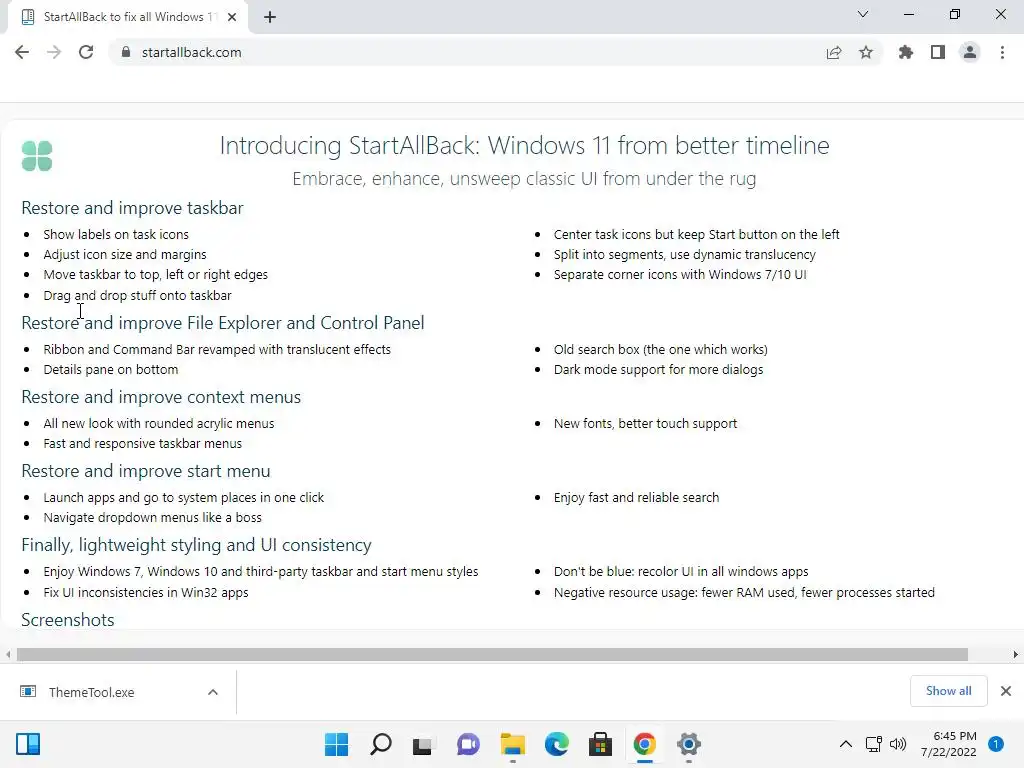Open the browser side panel icon
1024x768 pixels.
pyautogui.click(x=938, y=52)
